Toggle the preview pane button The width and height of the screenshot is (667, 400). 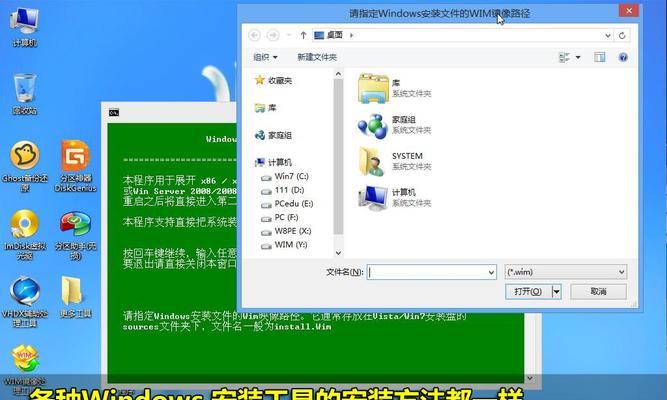pos(600,57)
